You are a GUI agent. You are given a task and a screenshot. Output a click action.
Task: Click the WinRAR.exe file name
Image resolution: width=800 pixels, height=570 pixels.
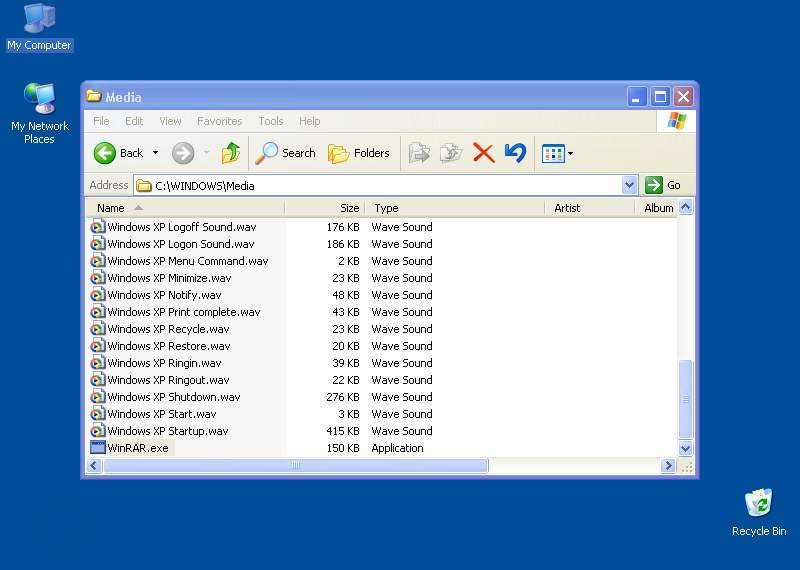[138, 448]
